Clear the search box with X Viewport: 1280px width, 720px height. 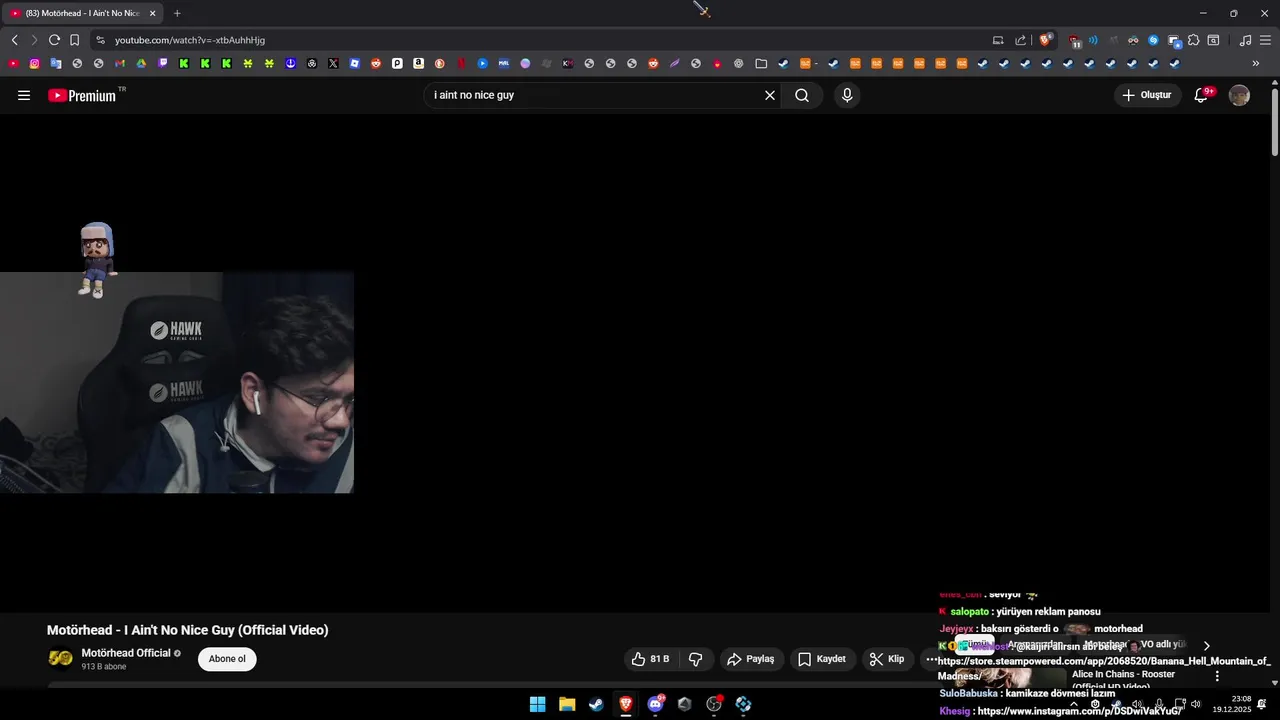click(770, 95)
